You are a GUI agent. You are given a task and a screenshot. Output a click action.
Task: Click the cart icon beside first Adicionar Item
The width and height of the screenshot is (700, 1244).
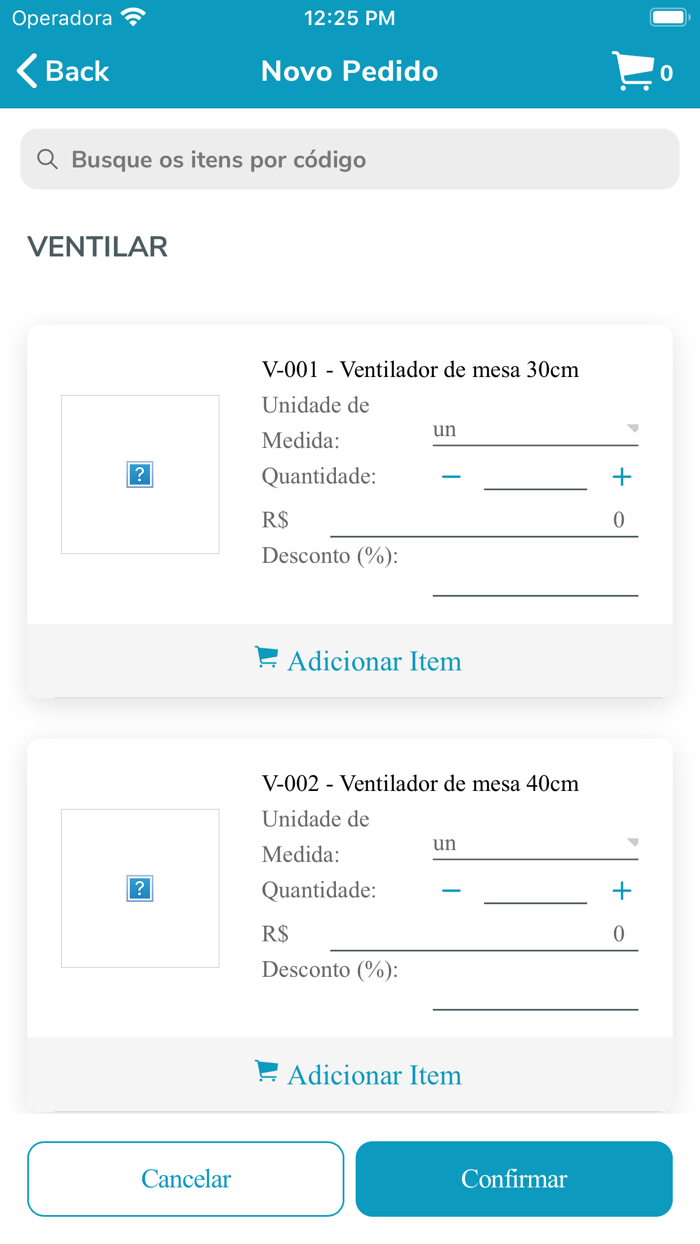pos(267,659)
